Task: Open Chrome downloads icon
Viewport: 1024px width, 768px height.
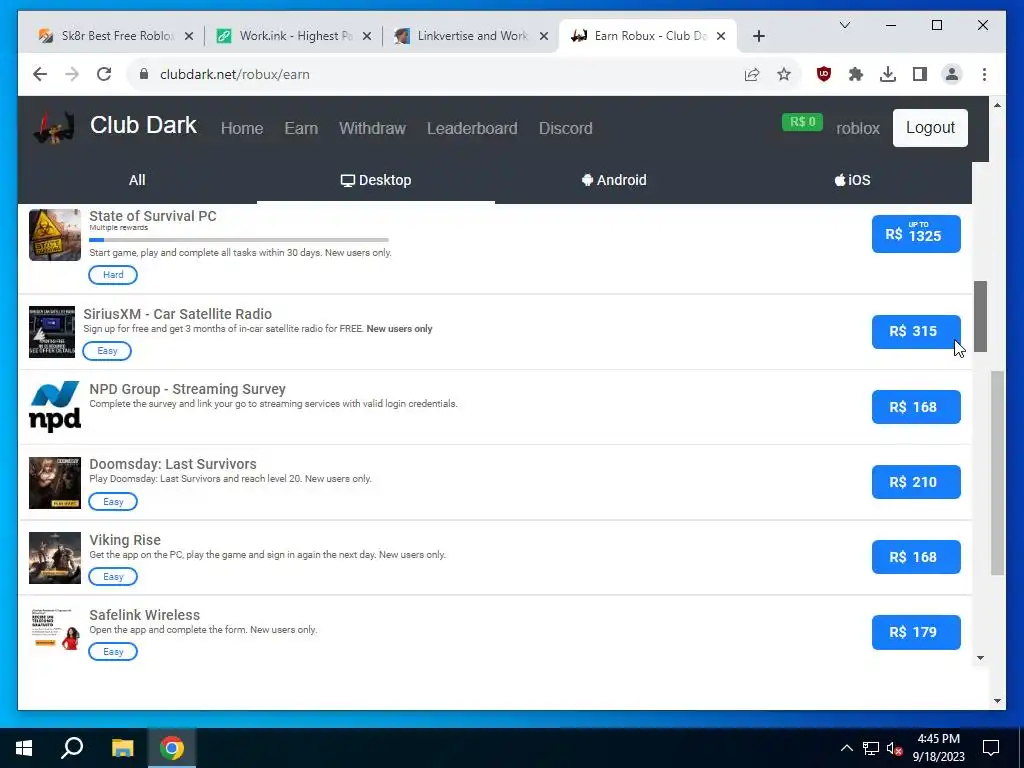Action: 888,74
